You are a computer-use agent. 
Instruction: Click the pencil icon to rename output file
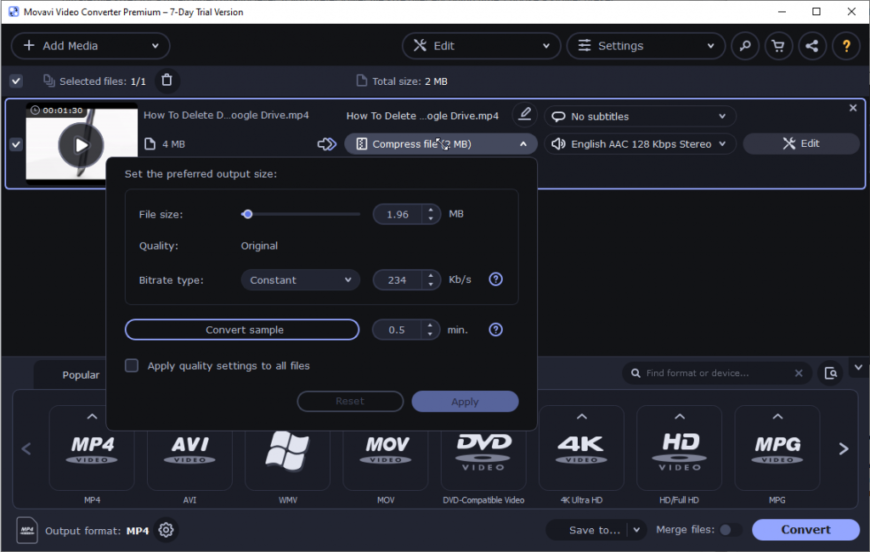(523, 115)
